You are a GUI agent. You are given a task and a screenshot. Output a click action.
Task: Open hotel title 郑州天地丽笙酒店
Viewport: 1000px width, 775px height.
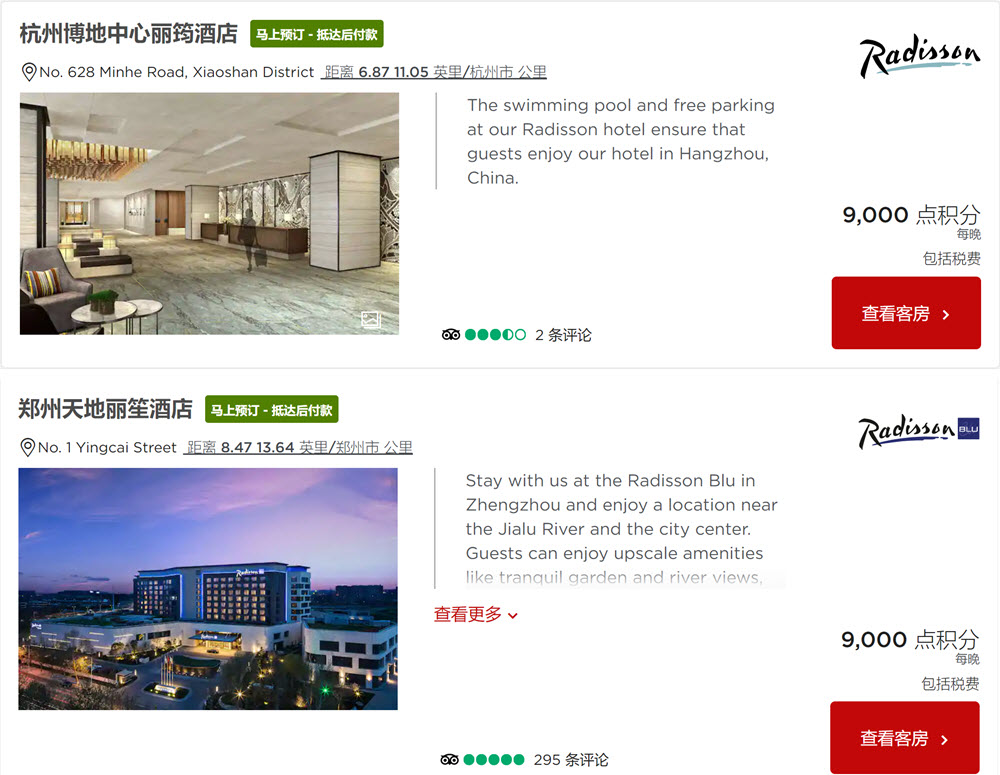point(105,409)
